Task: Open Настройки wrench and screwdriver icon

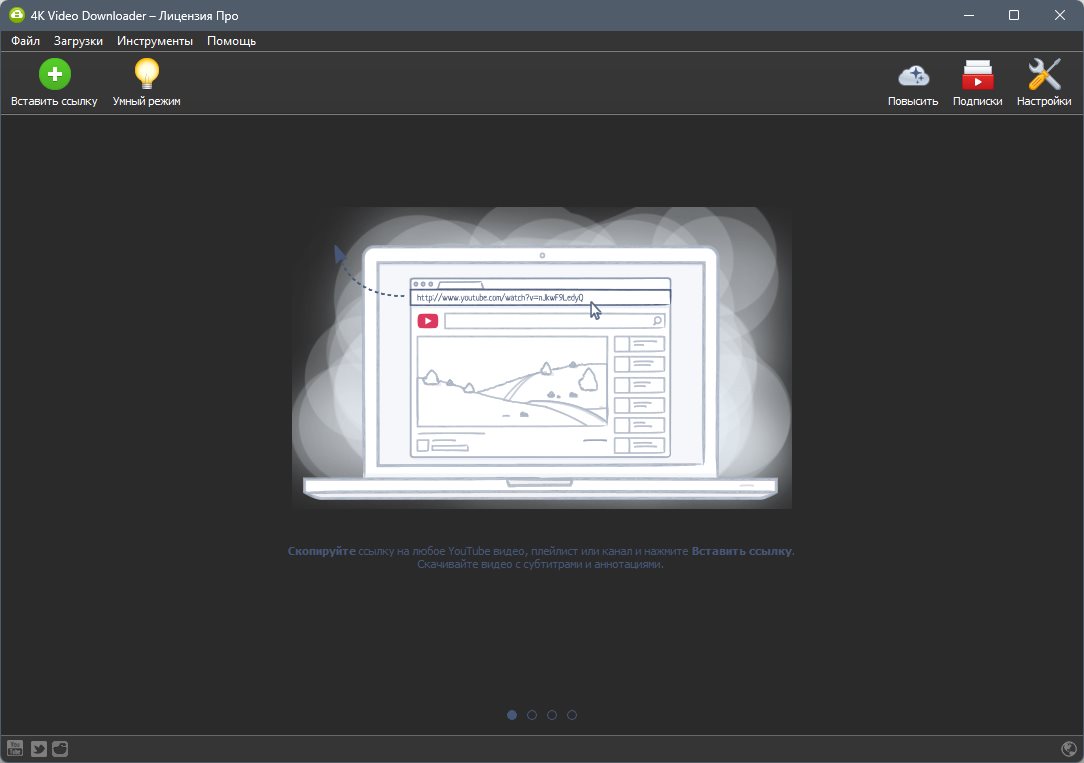Action: click(1044, 74)
